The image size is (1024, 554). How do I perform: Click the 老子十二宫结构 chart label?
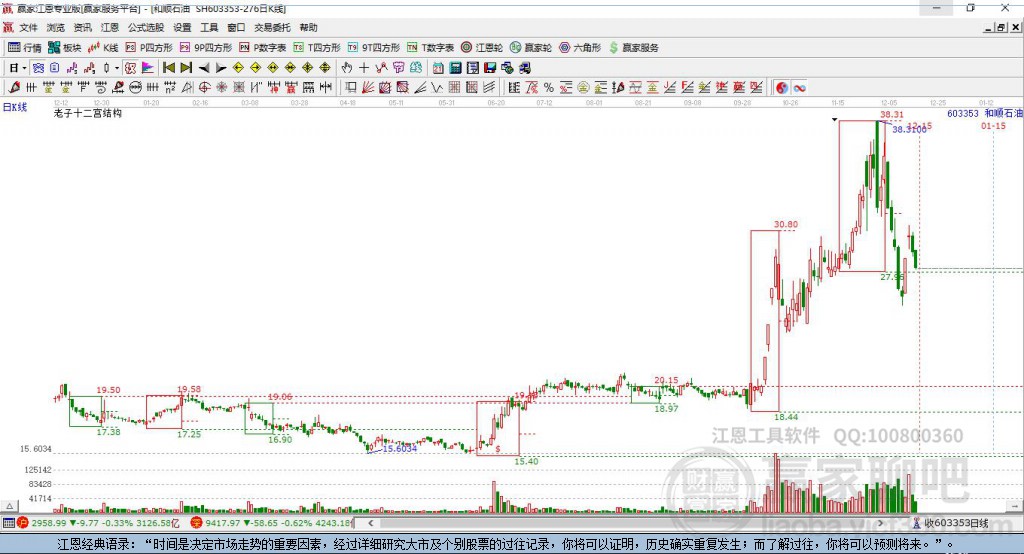coord(88,113)
